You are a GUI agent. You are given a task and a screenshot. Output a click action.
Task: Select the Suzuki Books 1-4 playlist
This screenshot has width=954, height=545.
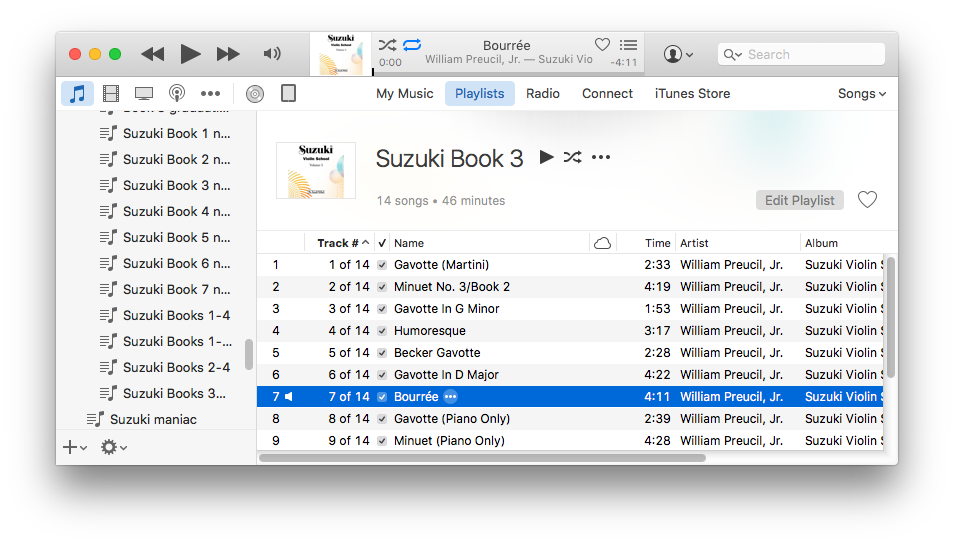pos(165,315)
